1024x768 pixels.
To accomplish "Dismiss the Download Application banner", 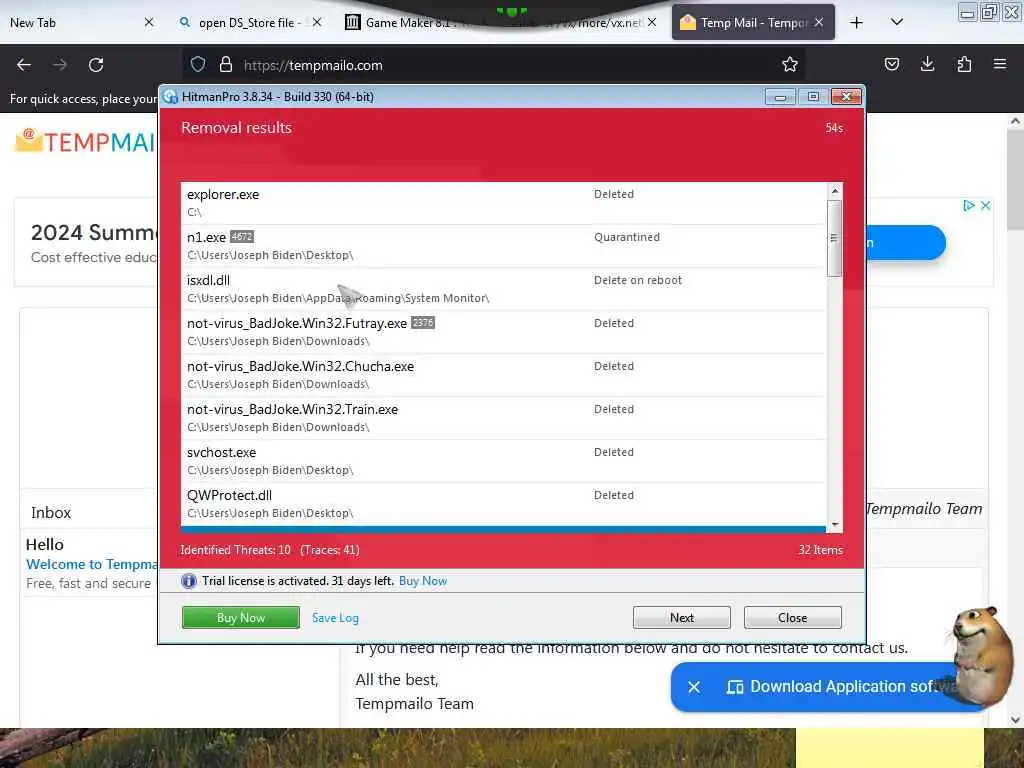I will (x=694, y=687).
